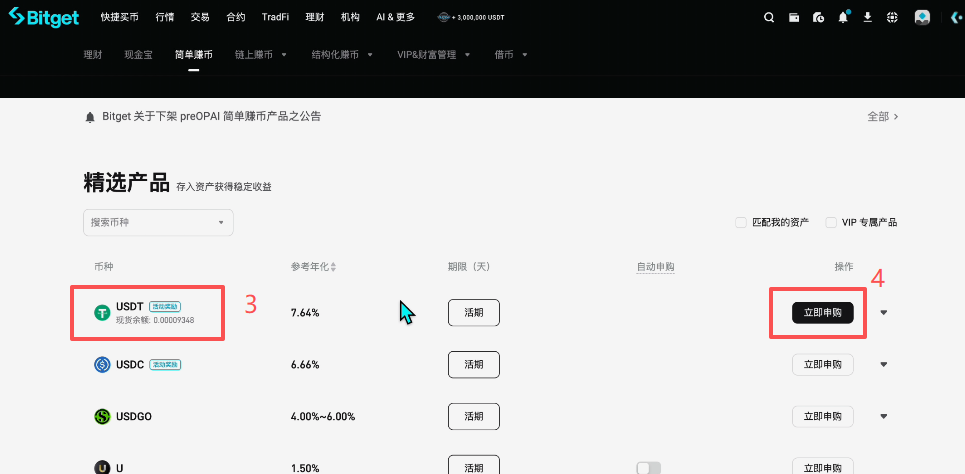Screen dimensions: 965x474
Task: Open the wallet assets icon
Action: [x=794, y=17]
